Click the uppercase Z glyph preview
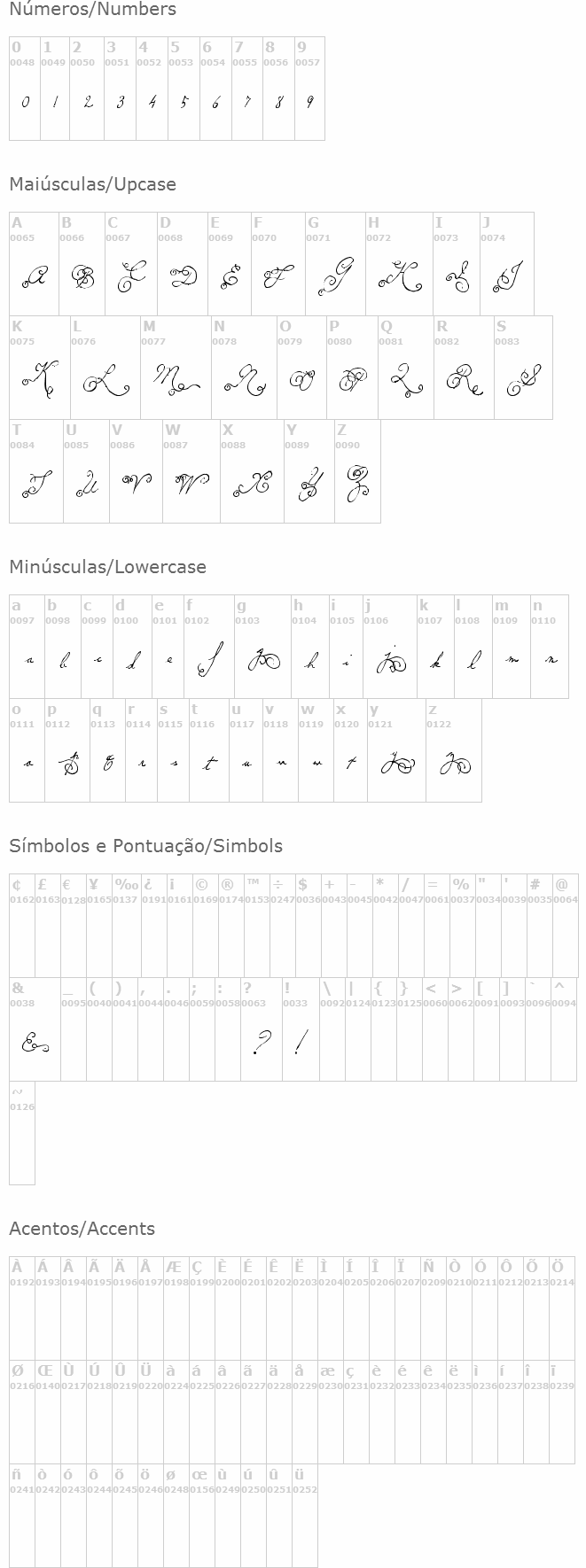 pyautogui.click(x=357, y=484)
